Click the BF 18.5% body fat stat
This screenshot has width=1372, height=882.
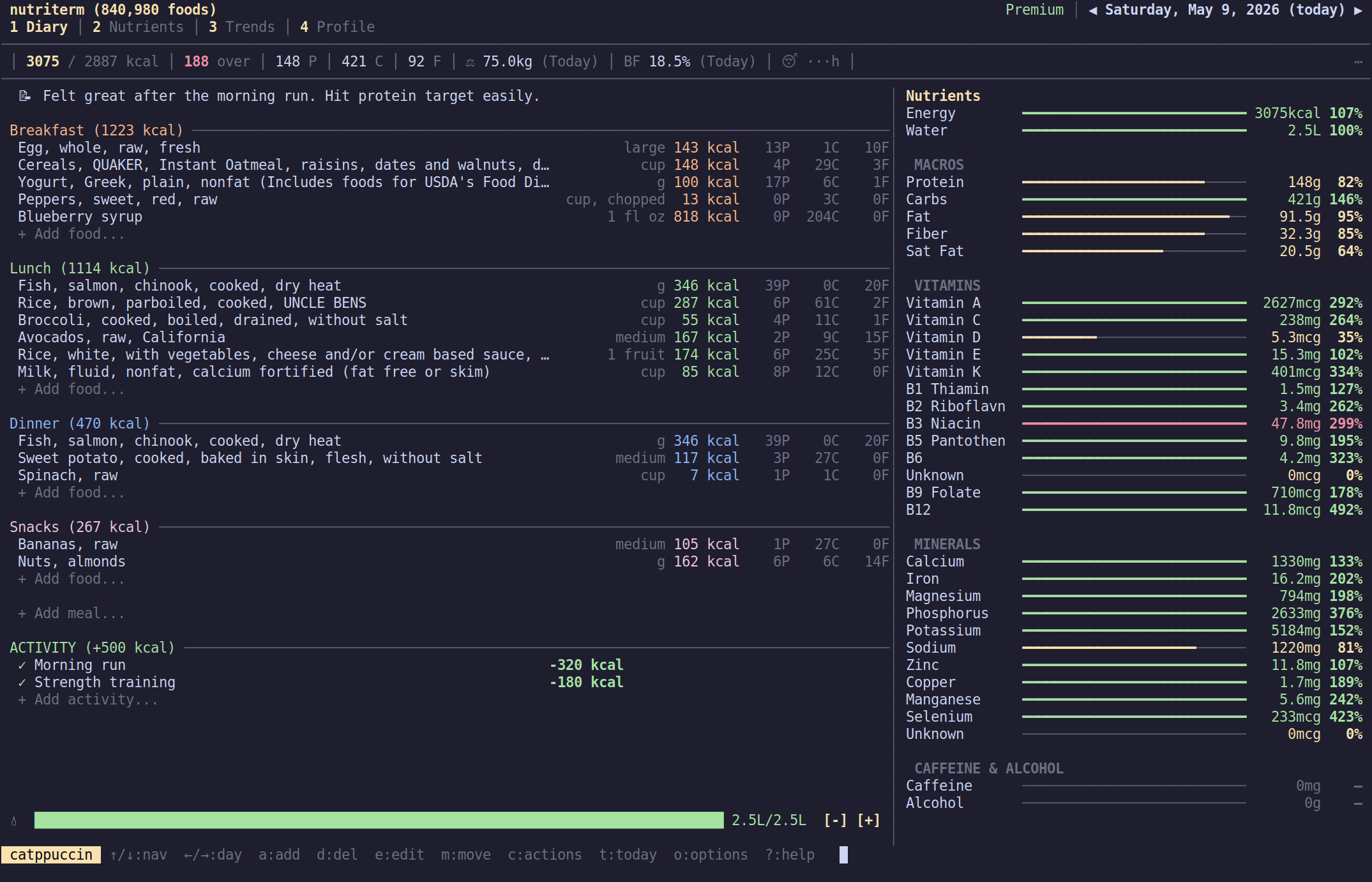pyautogui.click(x=690, y=62)
